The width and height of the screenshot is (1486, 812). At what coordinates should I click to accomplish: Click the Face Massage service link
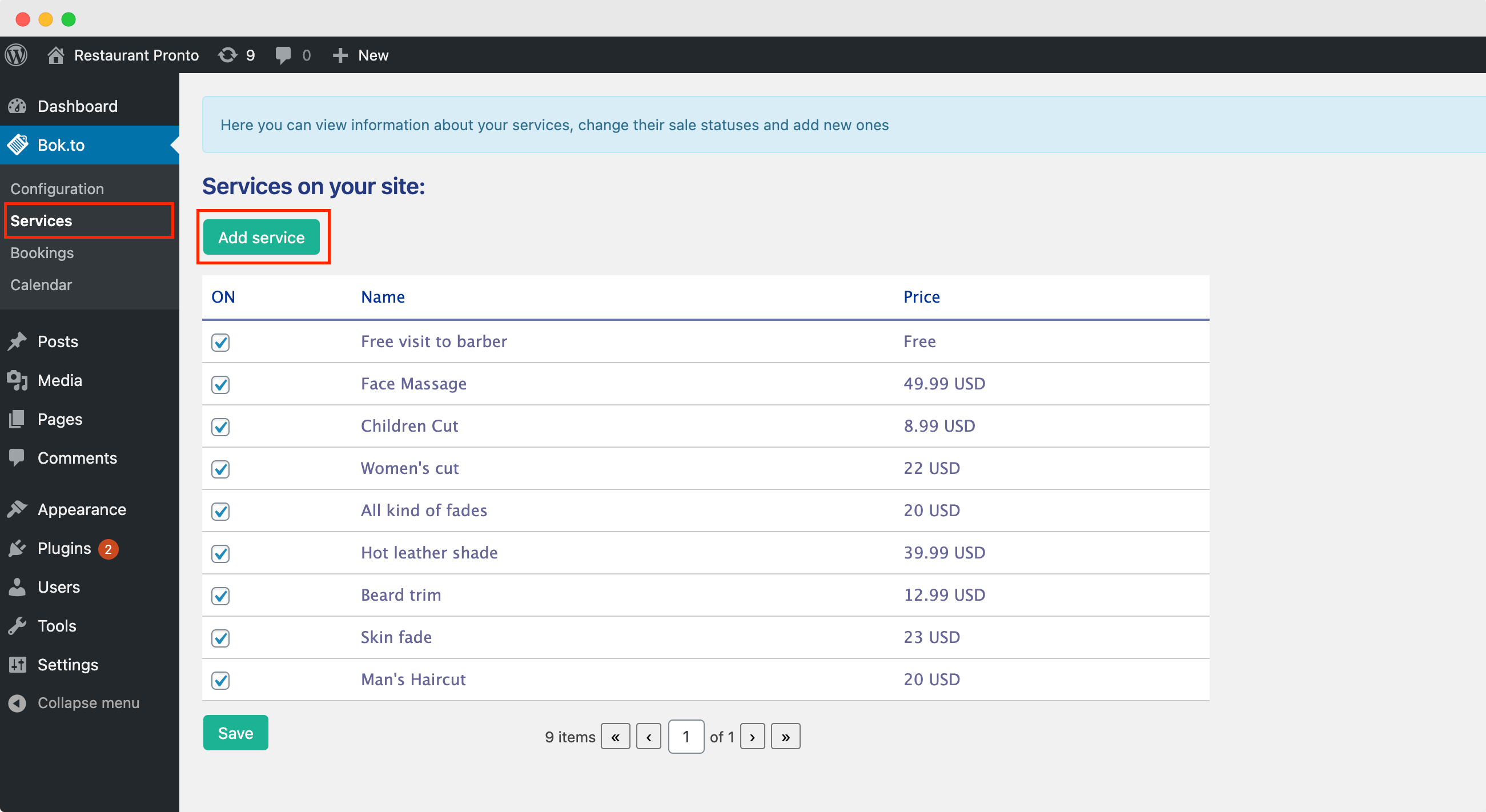click(413, 383)
